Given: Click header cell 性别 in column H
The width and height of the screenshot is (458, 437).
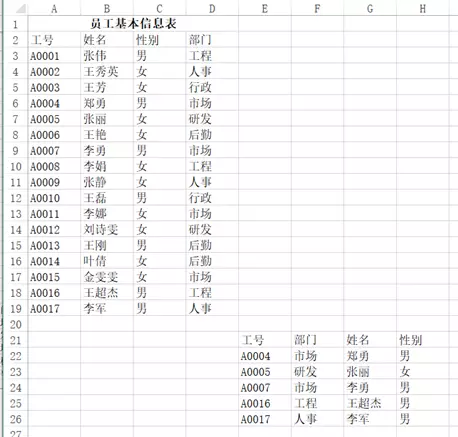Looking at the screenshot, I should (423, 340).
